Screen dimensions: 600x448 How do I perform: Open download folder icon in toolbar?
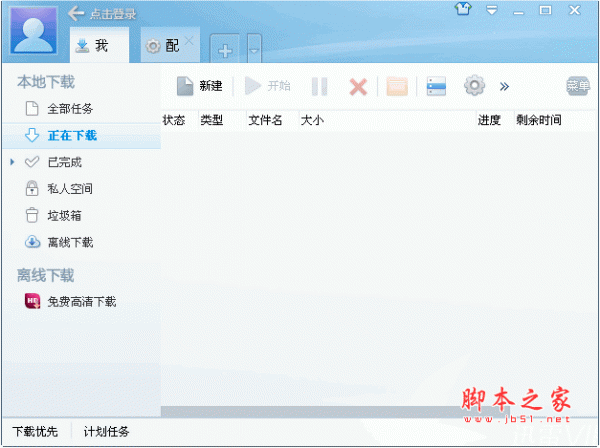(397, 86)
